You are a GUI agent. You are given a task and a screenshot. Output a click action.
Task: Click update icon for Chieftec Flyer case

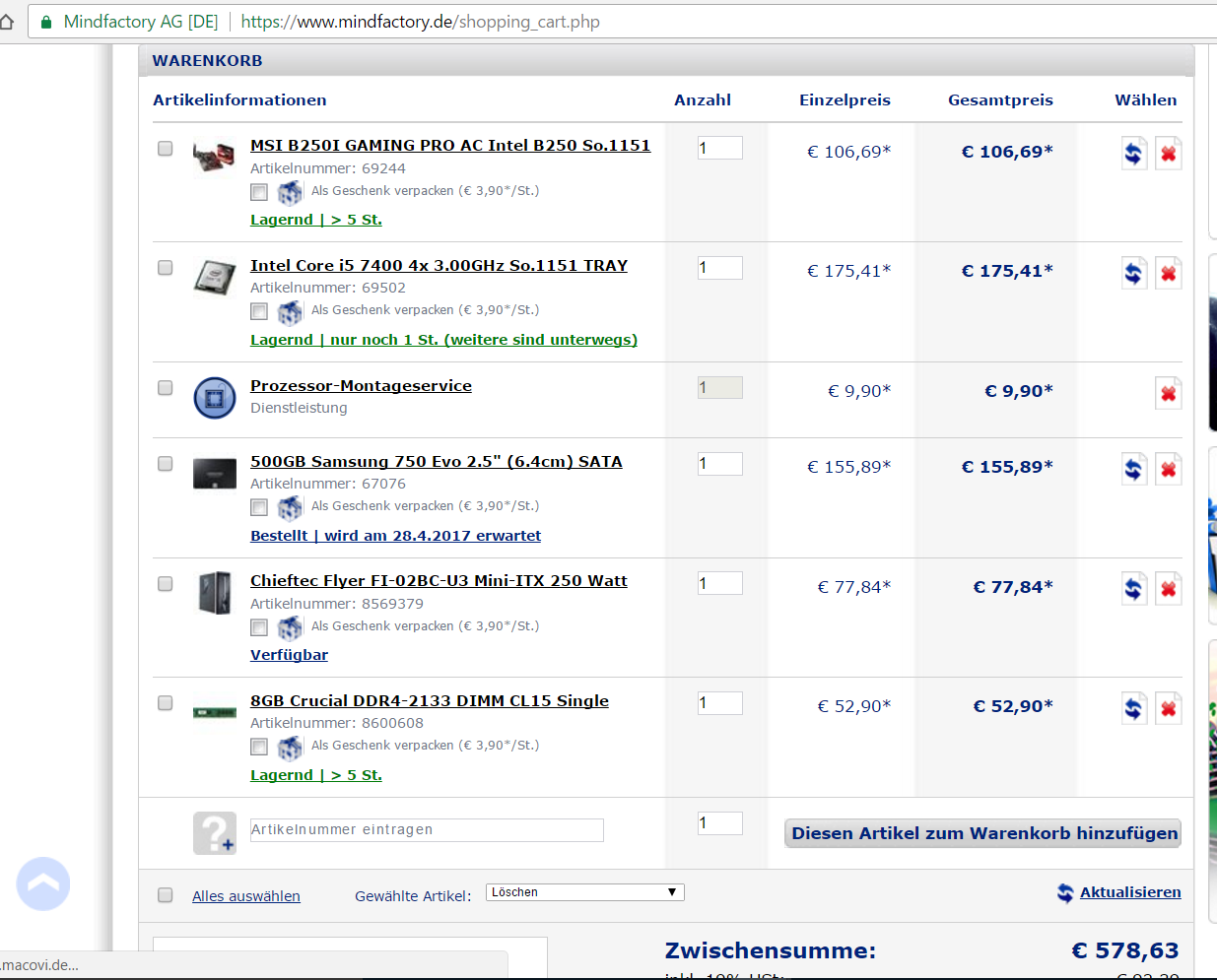pyautogui.click(x=1134, y=589)
